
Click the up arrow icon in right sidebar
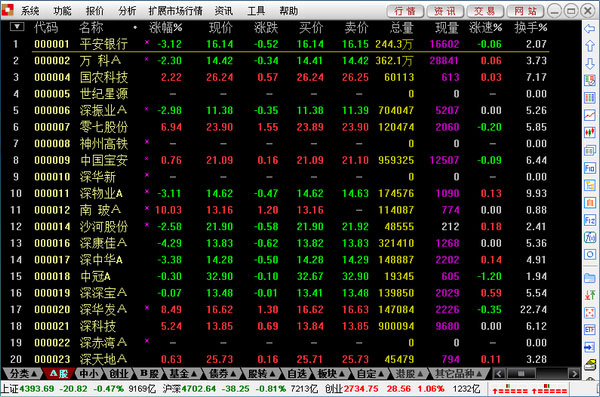pyautogui.click(x=590, y=46)
